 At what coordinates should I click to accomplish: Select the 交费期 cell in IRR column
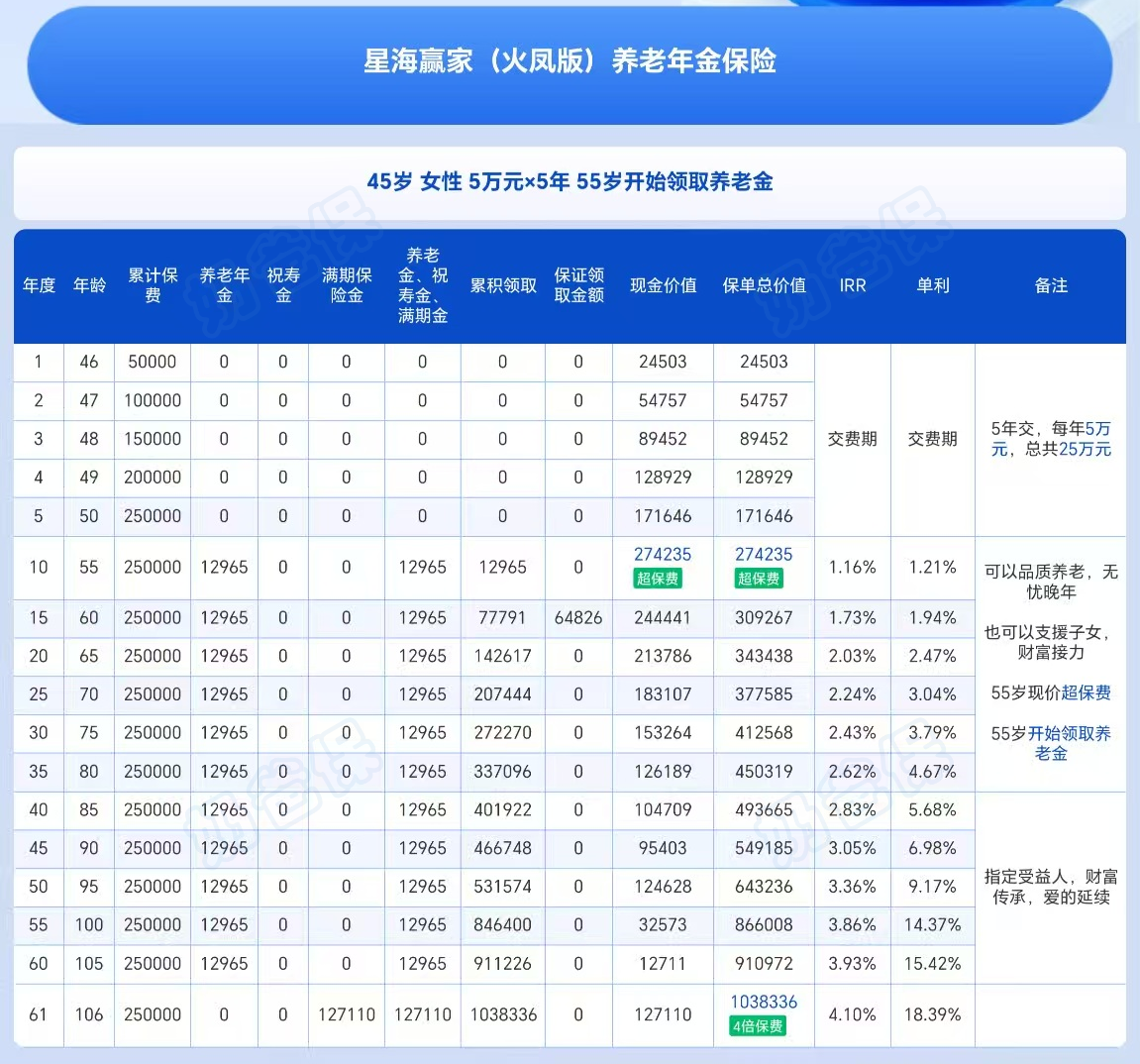853,439
